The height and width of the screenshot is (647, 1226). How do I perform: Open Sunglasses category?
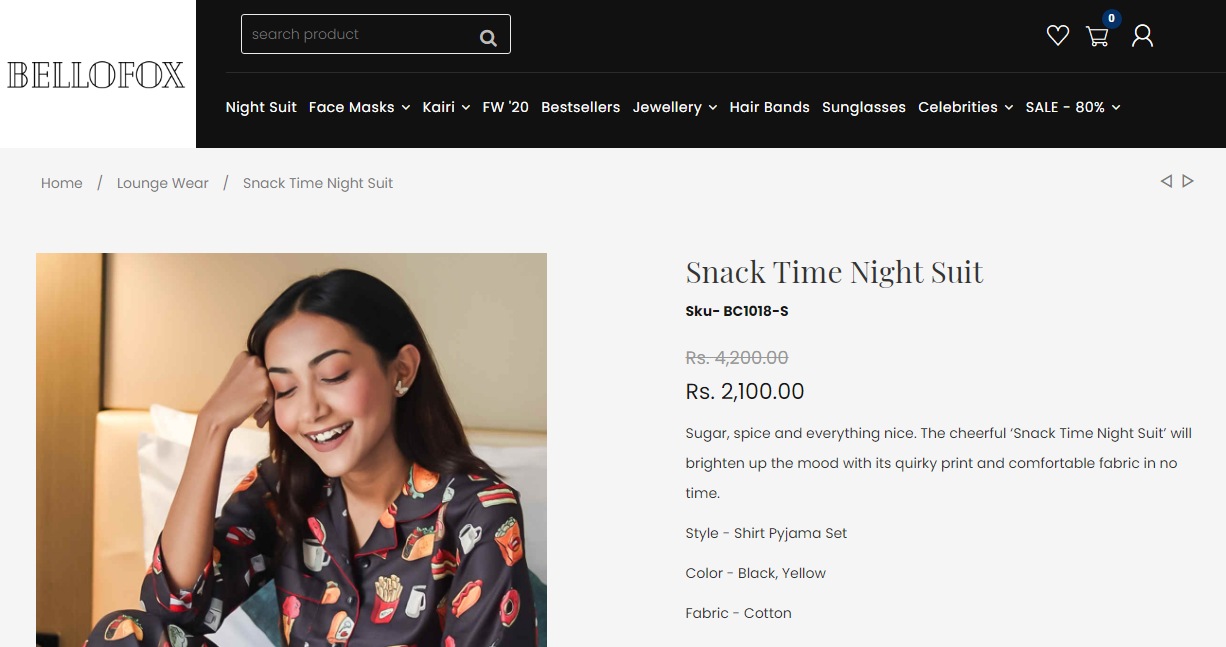pos(864,107)
